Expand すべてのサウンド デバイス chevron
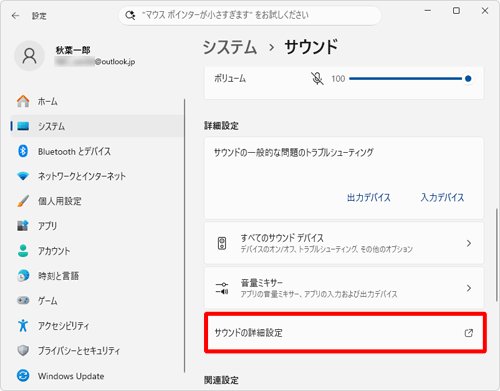This screenshot has width=500, height=391. [x=469, y=243]
